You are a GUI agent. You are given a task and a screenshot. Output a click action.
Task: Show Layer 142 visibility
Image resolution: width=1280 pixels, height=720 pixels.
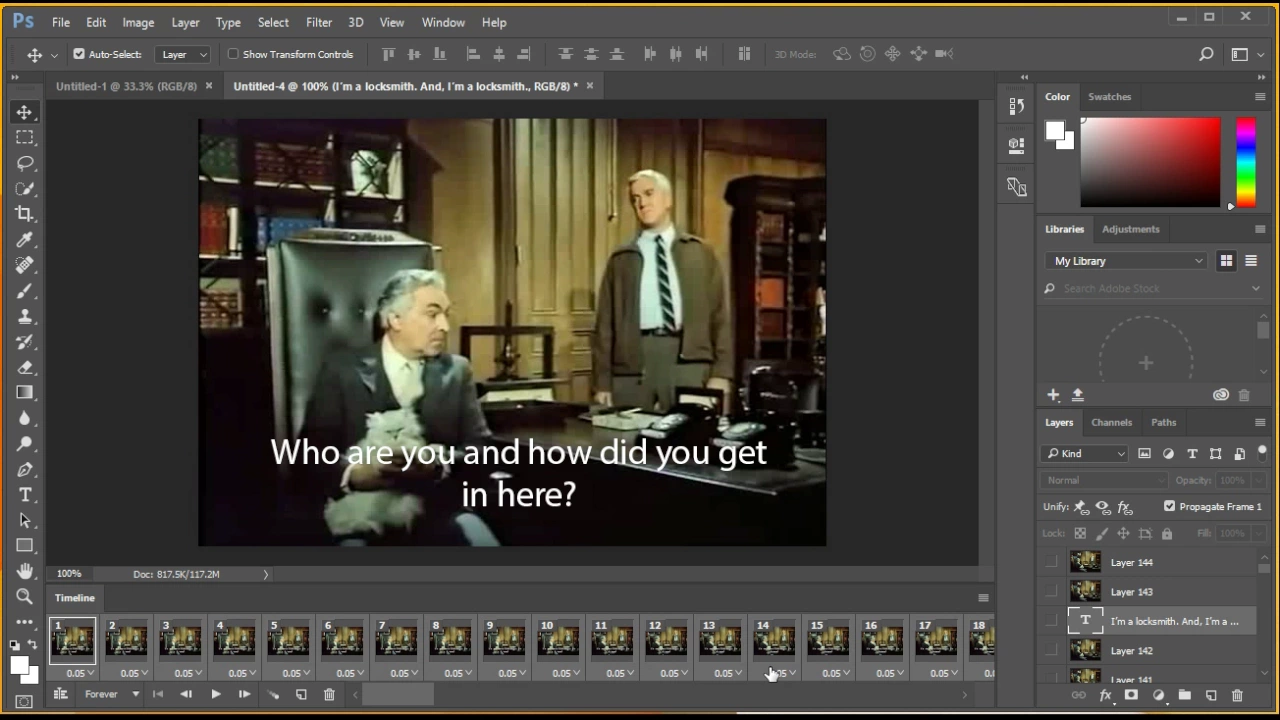tap(1051, 651)
